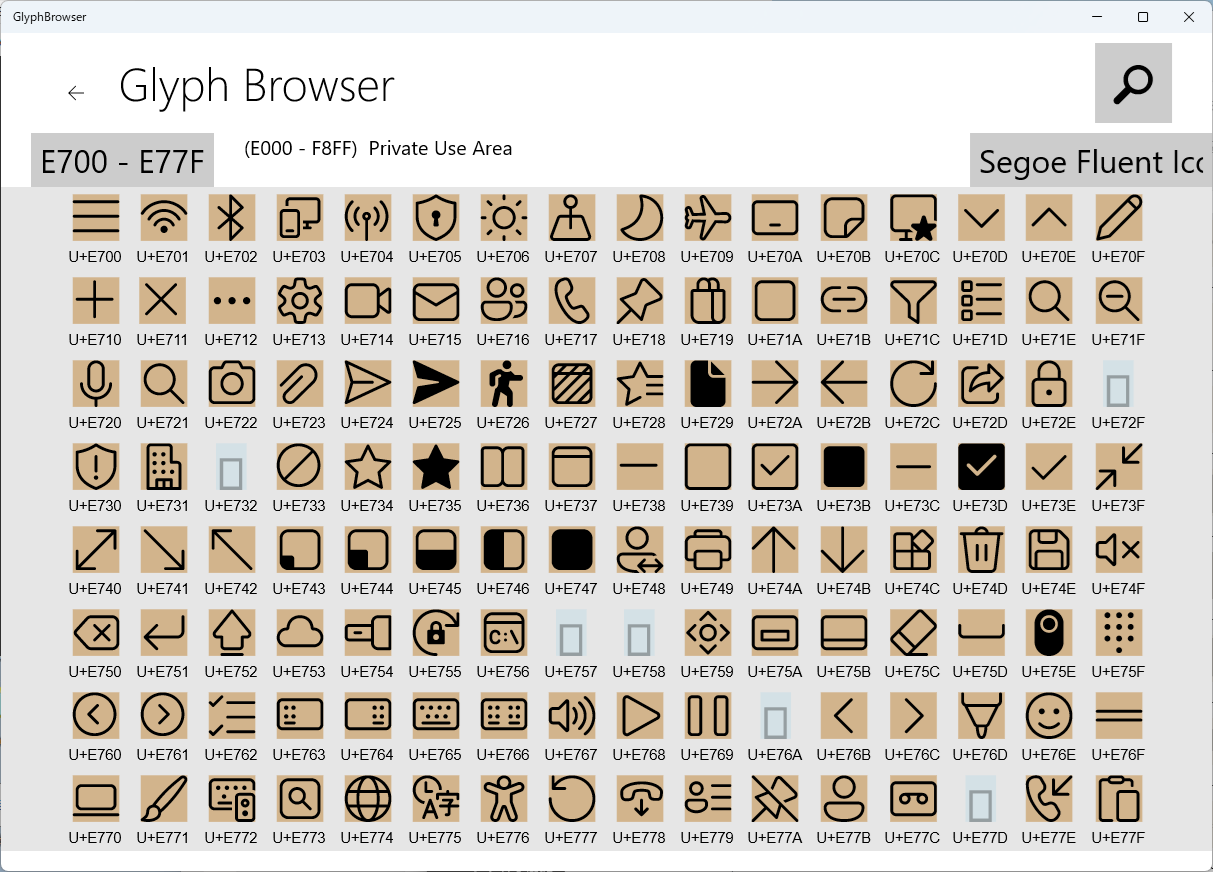The height and width of the screenshot is (872, 1213).
Task: Select the cloud glyph U+E753
Action: [x=300, y=633]
